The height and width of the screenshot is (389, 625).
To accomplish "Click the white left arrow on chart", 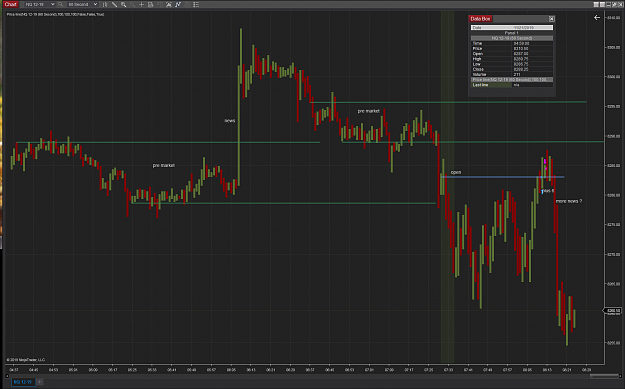I will (x=597, y=18).
